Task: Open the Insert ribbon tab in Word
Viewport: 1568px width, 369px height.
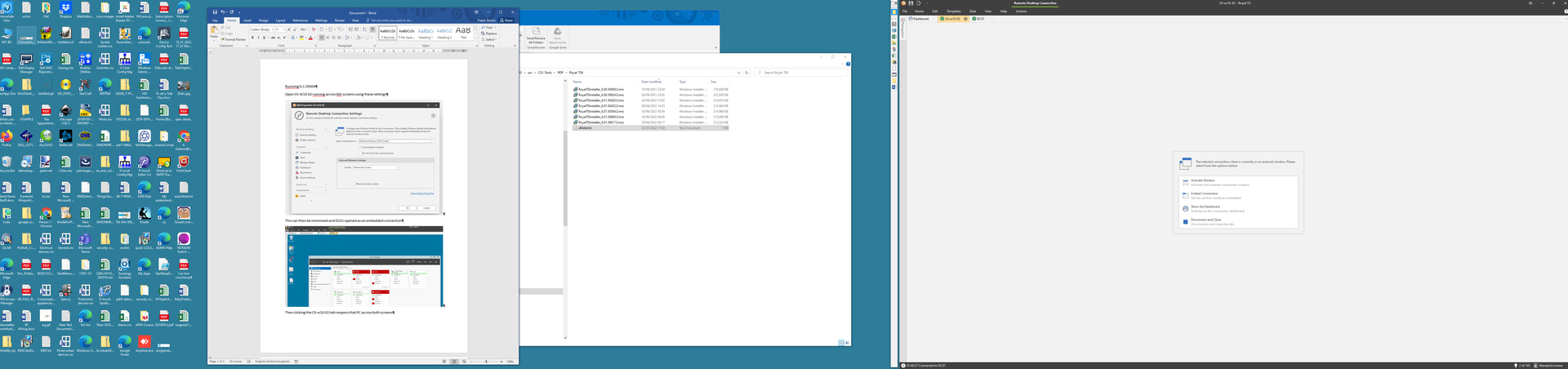Action: tap(247, 20)
